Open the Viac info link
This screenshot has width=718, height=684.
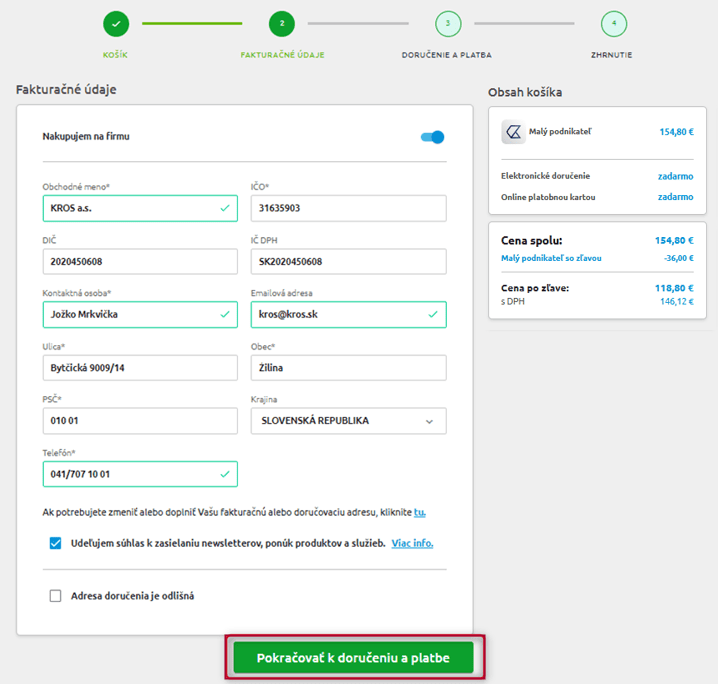pos(412,543)
